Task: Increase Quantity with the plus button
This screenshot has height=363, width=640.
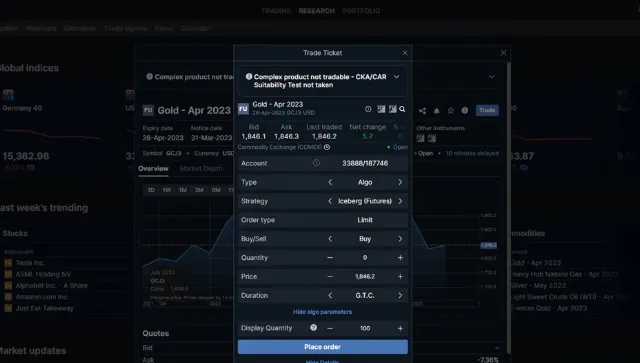Action: pyautogui.click(x=400, y=258)
